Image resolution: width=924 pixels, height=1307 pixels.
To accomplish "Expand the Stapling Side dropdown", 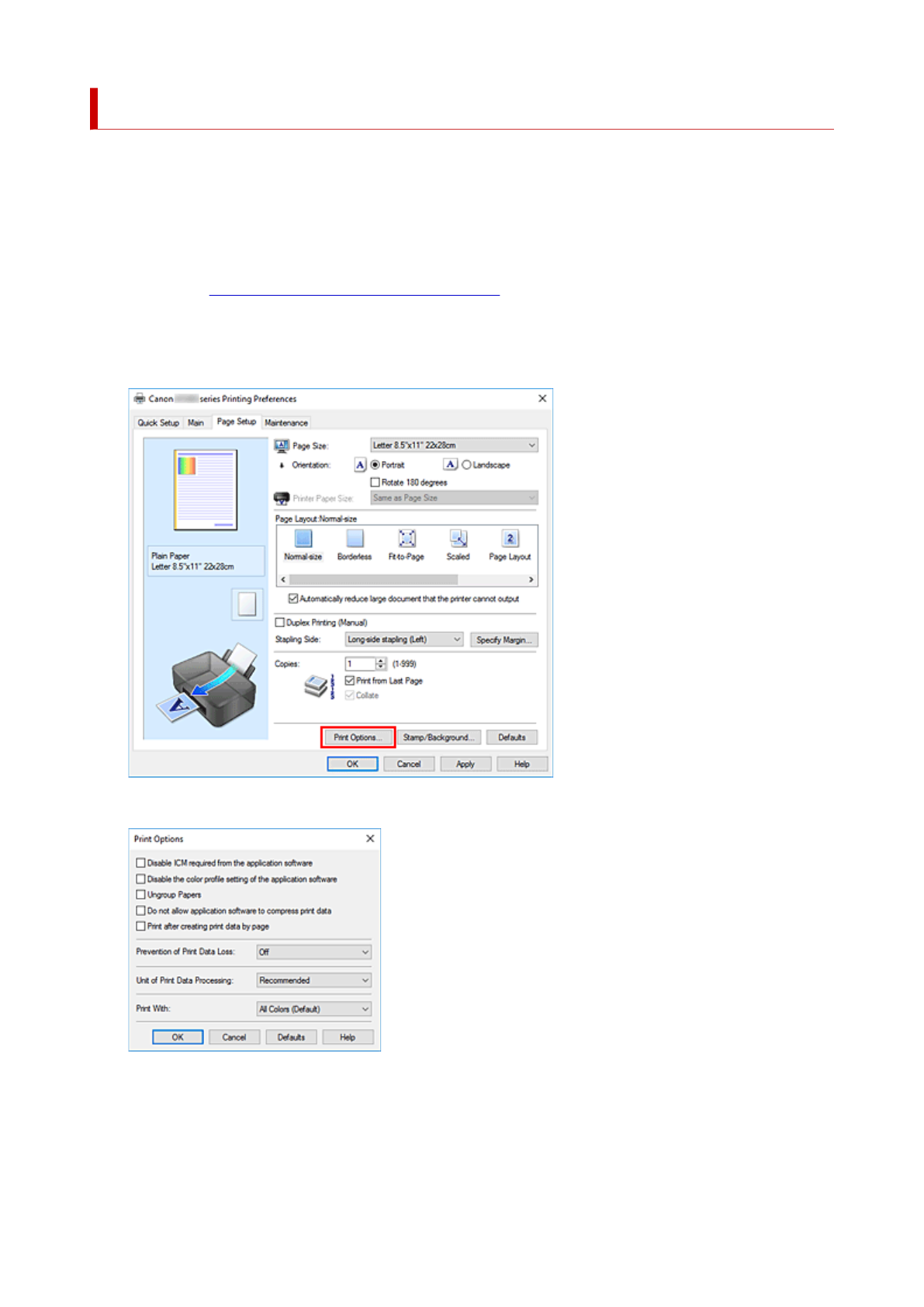I will (404, 640).
